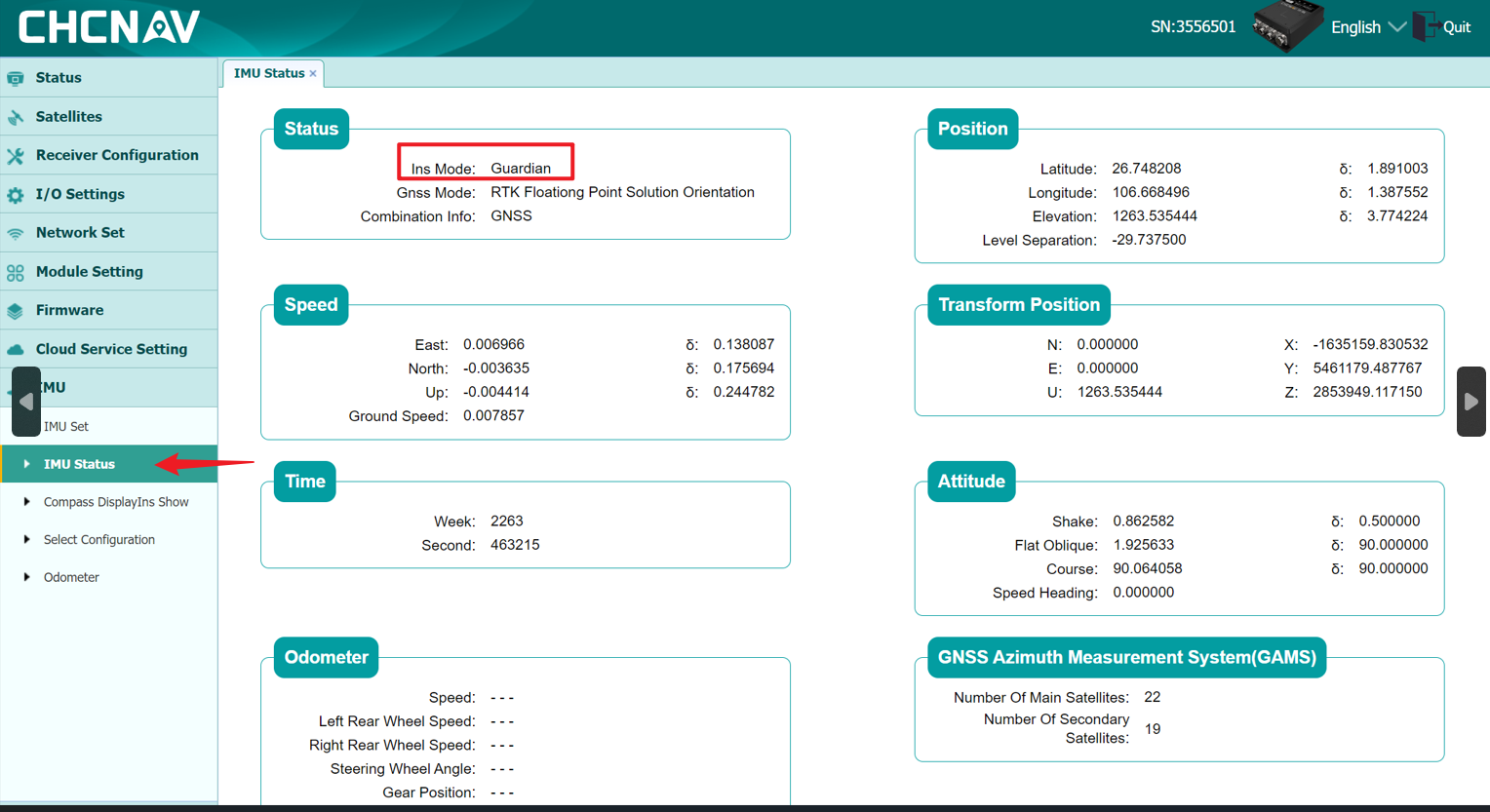Click the I/O Settings gear icon
Image resolution: width=1490 pixels, height=812 pixels.
coord(16,194)
